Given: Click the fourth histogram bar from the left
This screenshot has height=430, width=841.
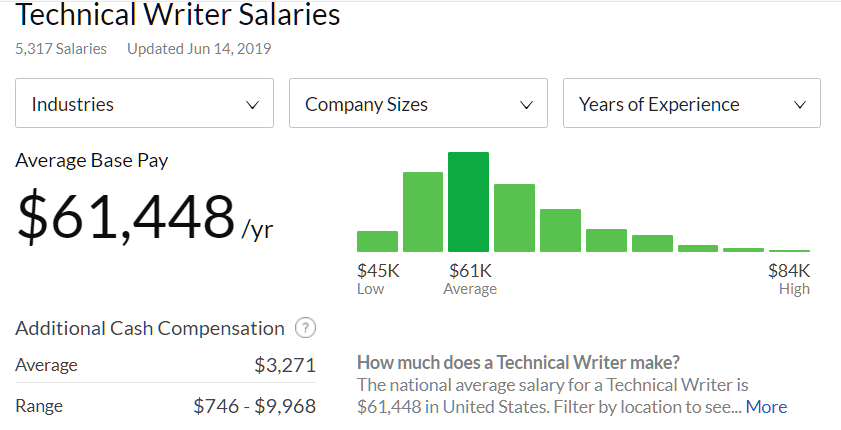Looking at the screenshot, I should pyautogui.click(x=514, y=218).
